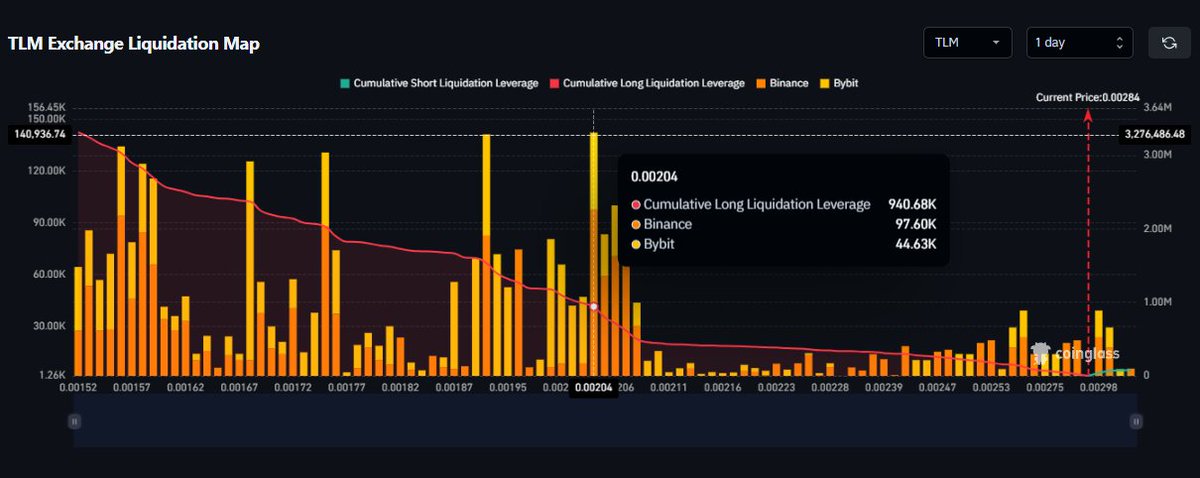Click the 120.00K left axis label
Viewport: 1200px width, 478px height.
[x=47, y=170]
